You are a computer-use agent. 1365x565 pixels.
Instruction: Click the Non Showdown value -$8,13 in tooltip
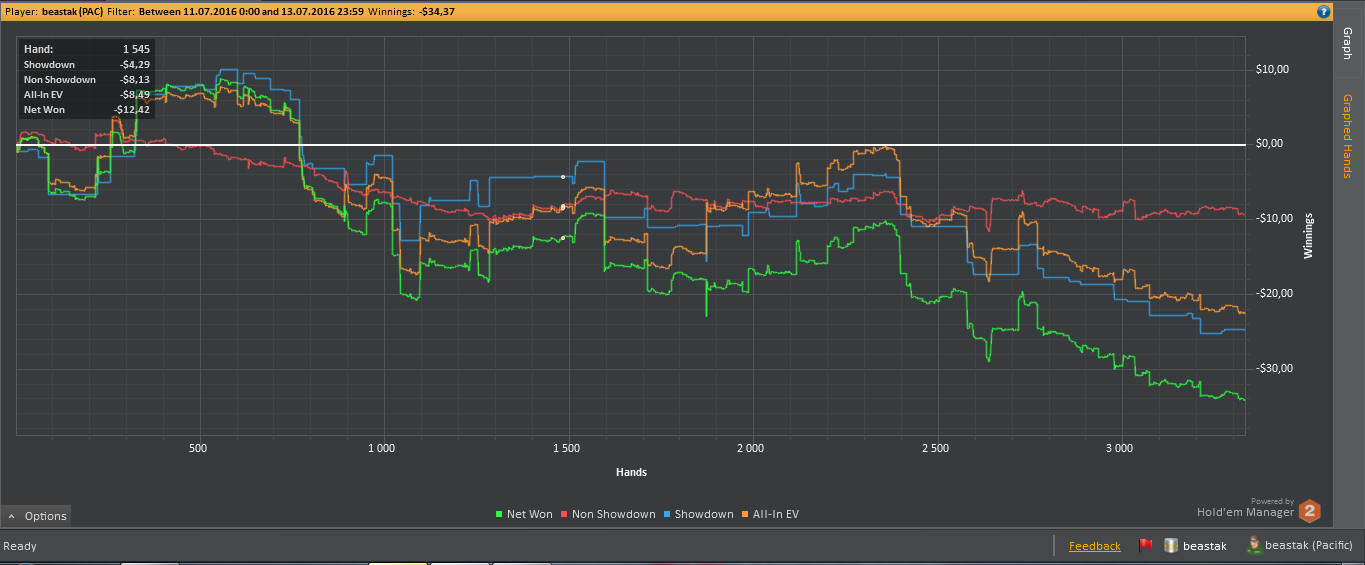click(135, 79)
